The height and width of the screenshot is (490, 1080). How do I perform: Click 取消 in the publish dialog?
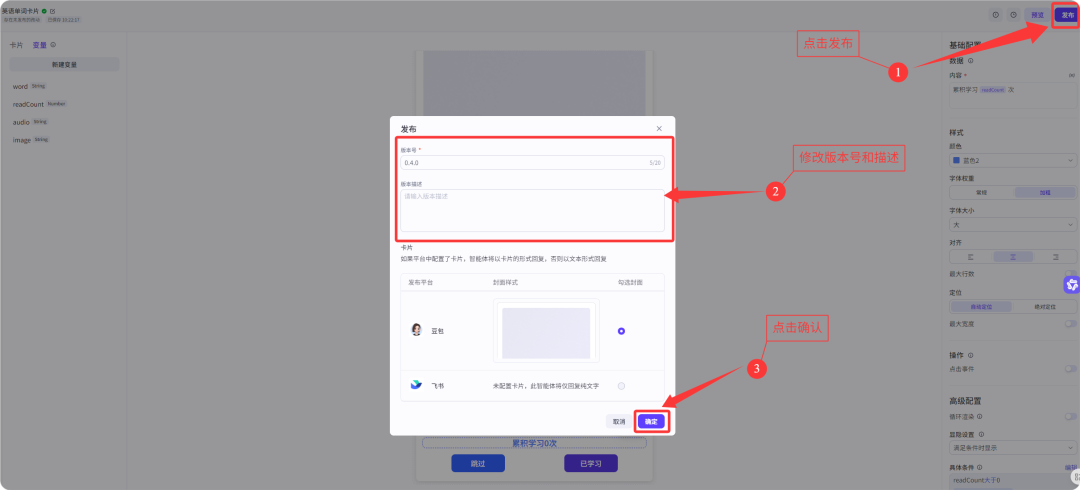[x=619, y=421]
